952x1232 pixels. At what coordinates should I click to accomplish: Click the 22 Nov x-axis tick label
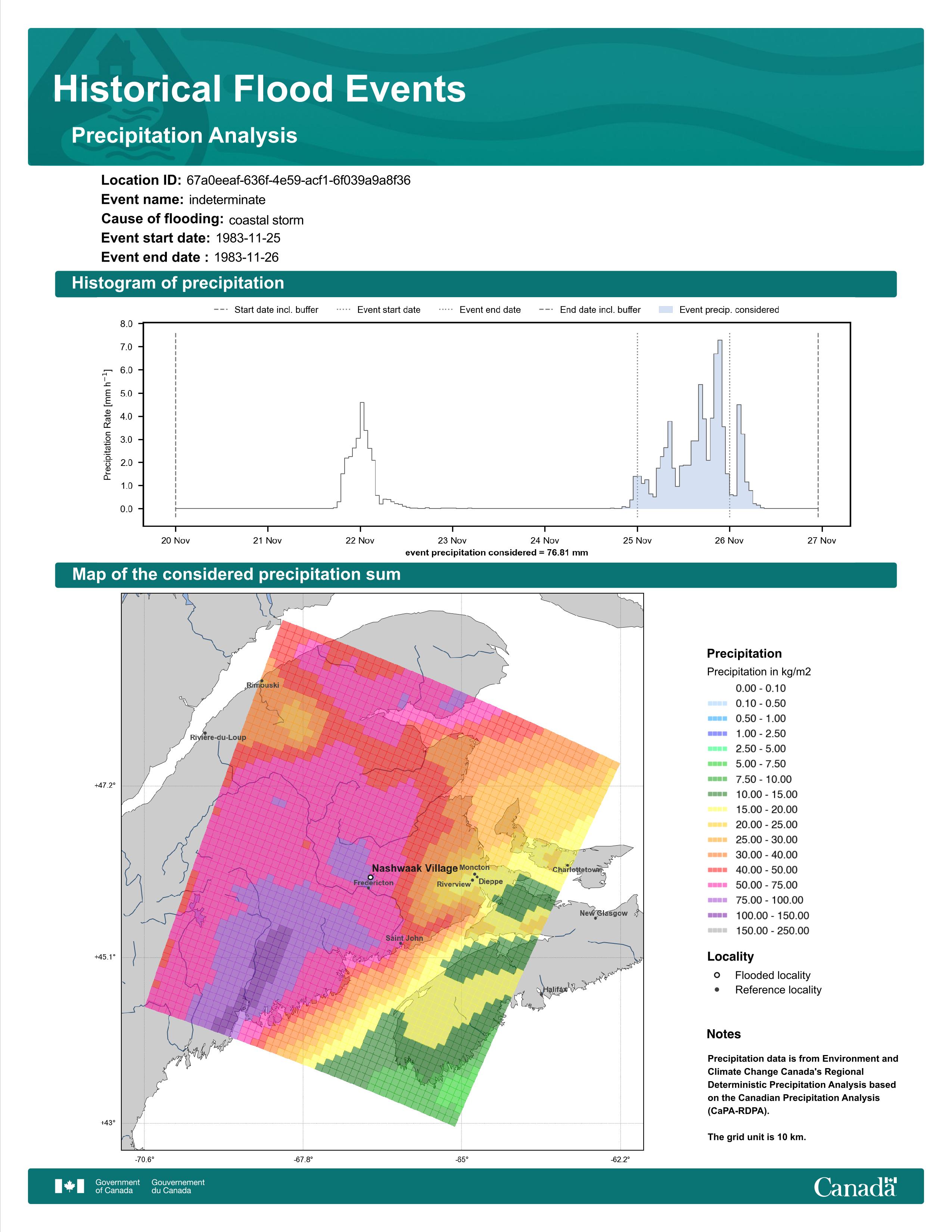click(360, 541)
